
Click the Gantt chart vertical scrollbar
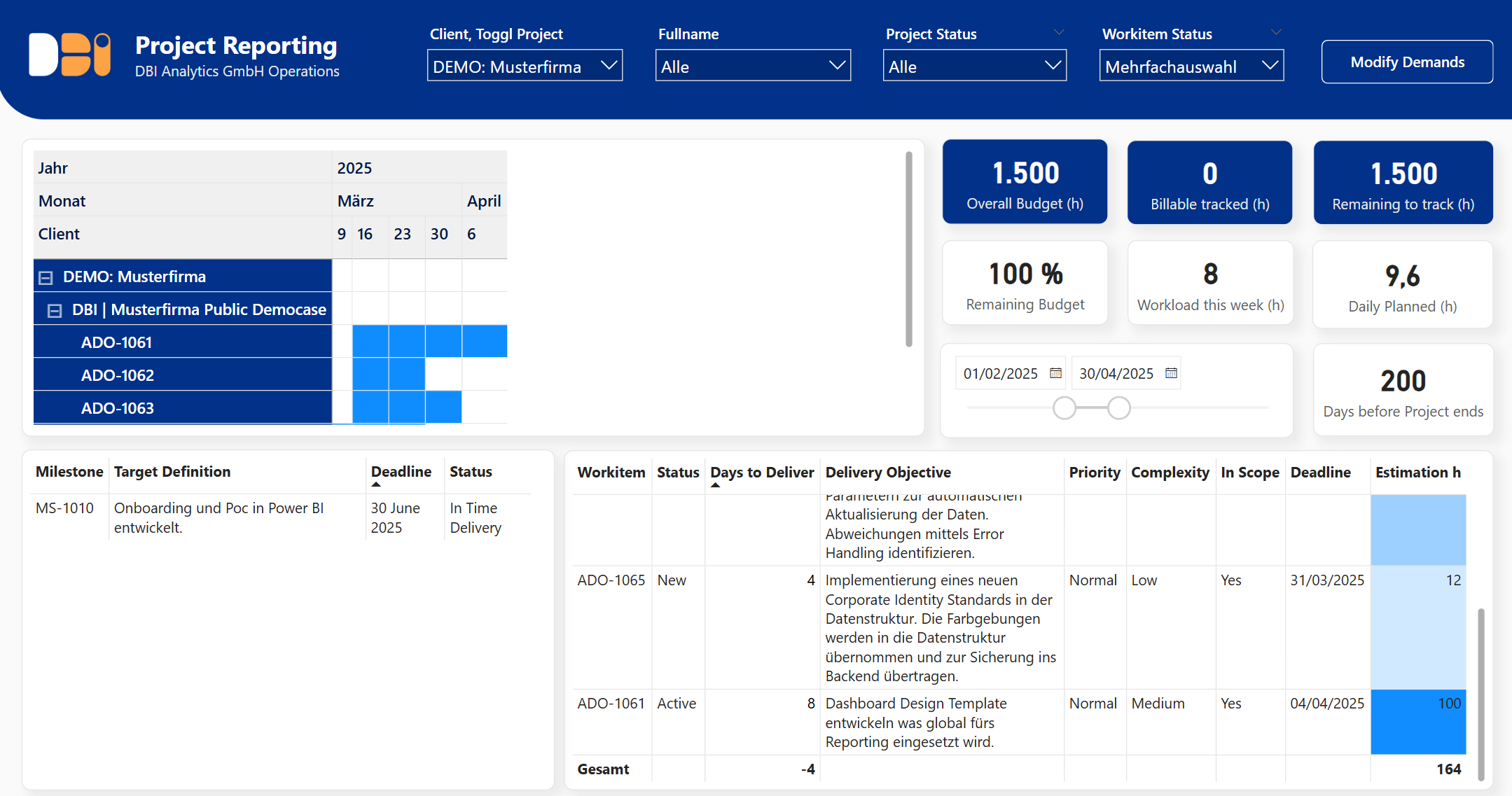pos(909,249)
